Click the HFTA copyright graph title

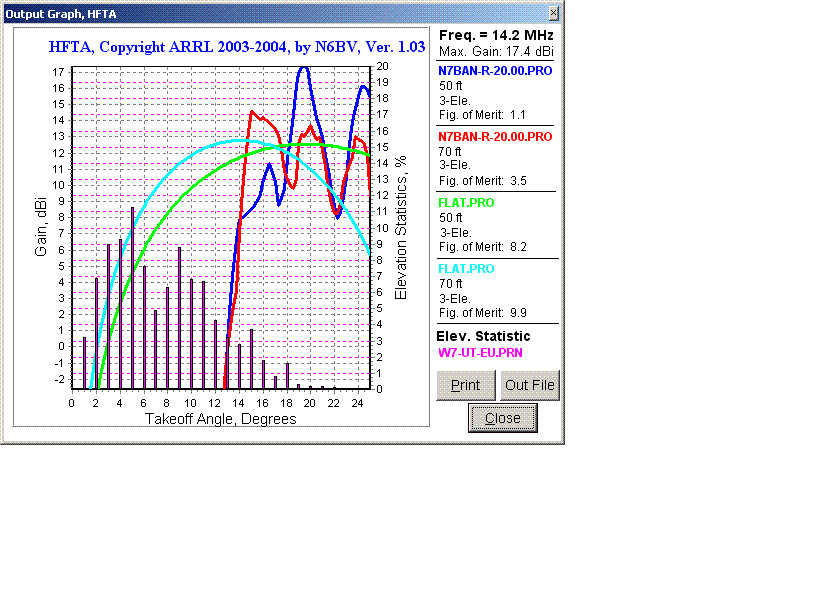click(237, 46)
